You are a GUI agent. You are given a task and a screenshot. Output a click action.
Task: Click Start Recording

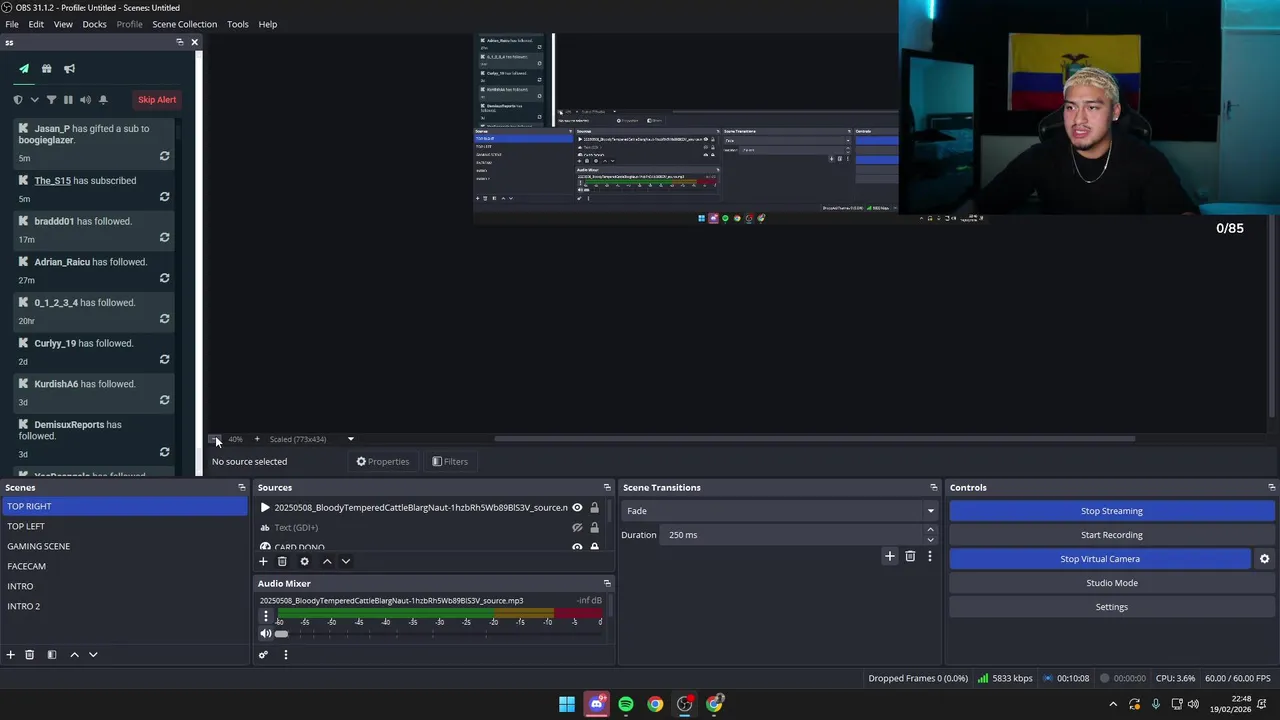(1112, 535)
